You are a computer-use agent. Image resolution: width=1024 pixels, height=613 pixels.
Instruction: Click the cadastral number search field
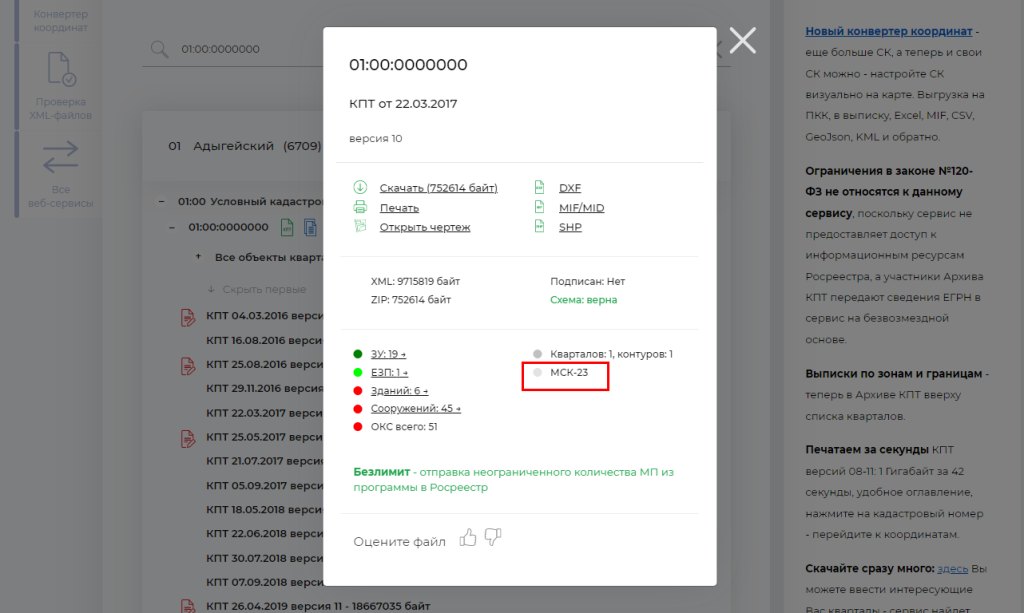300,49
